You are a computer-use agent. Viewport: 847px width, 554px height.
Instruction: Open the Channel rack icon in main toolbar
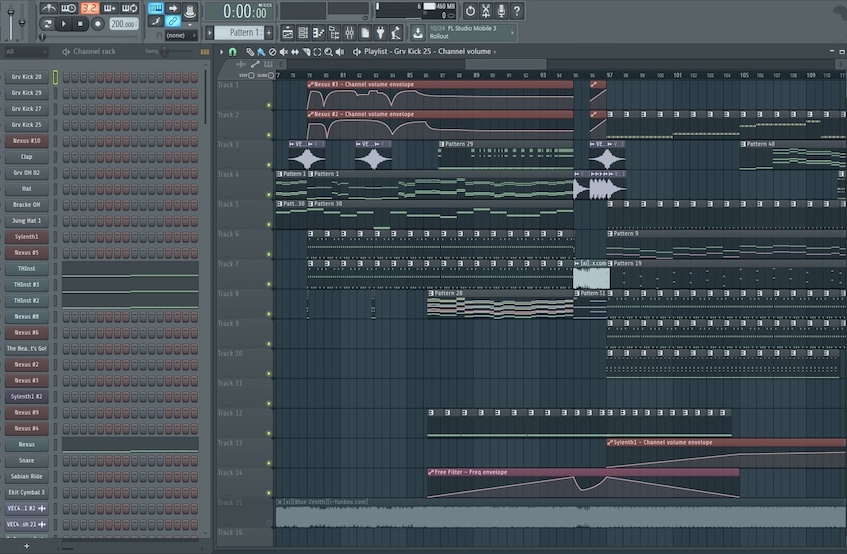303,33
